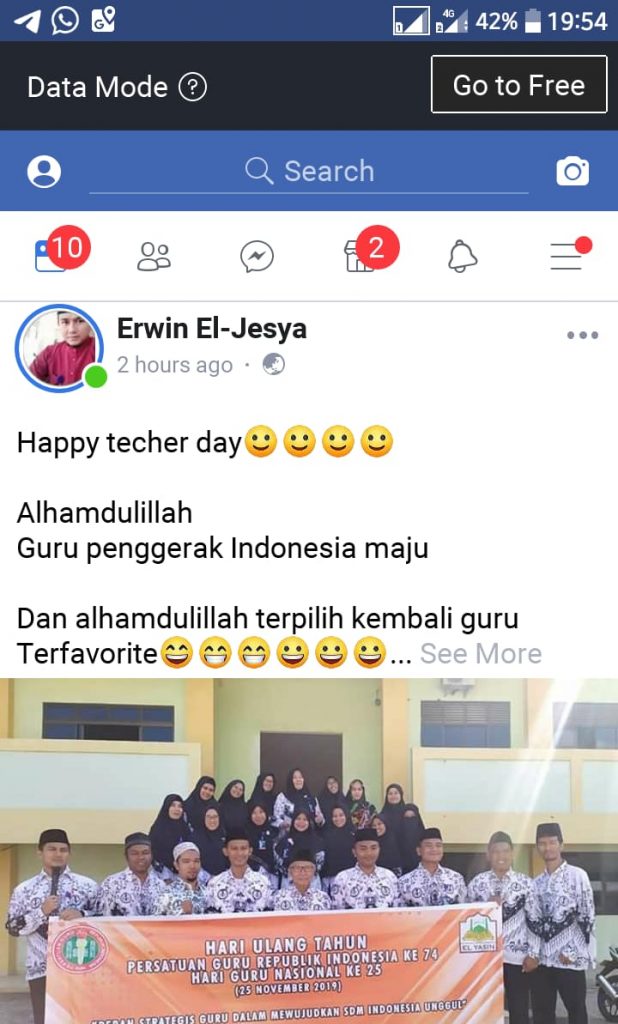
Task: Click the Data Mode help question mark
Action: (x=193, y=87)
